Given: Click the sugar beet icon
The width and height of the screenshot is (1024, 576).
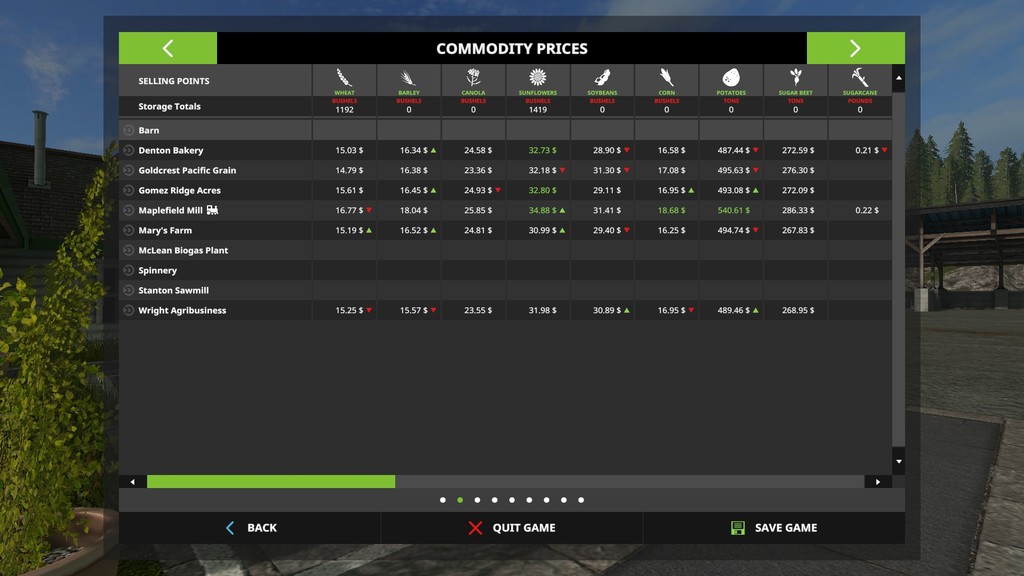Looking at the screenshot, I should (795, 78).
